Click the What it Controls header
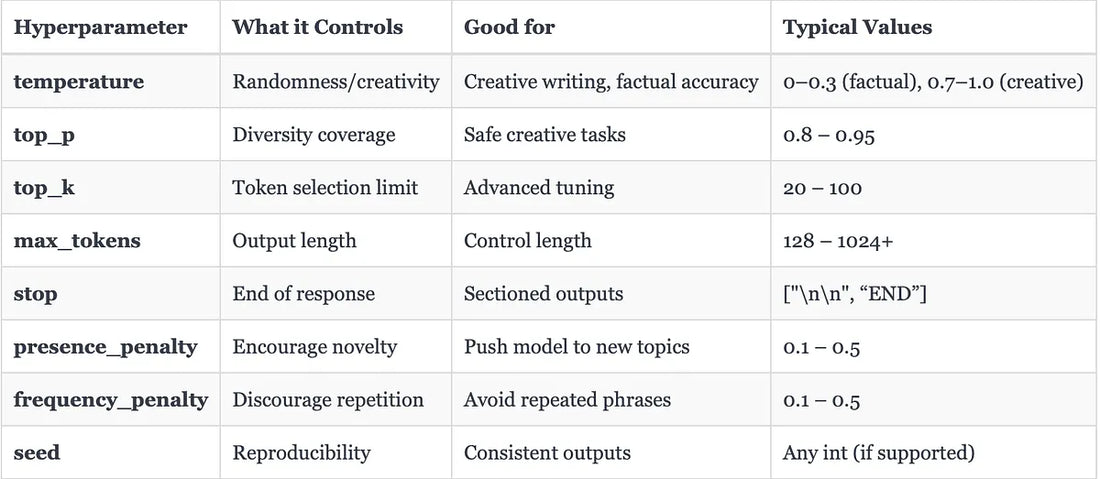1100x479 pixels. [318, 27]
